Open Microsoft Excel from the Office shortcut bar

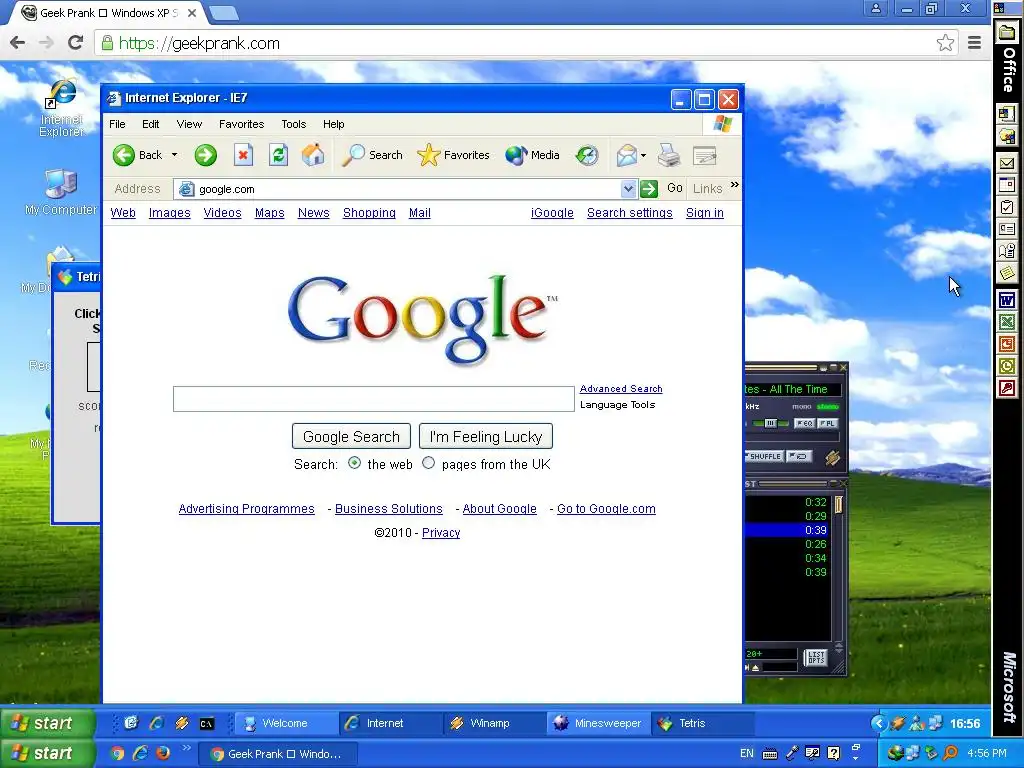tap(1006, 322)
